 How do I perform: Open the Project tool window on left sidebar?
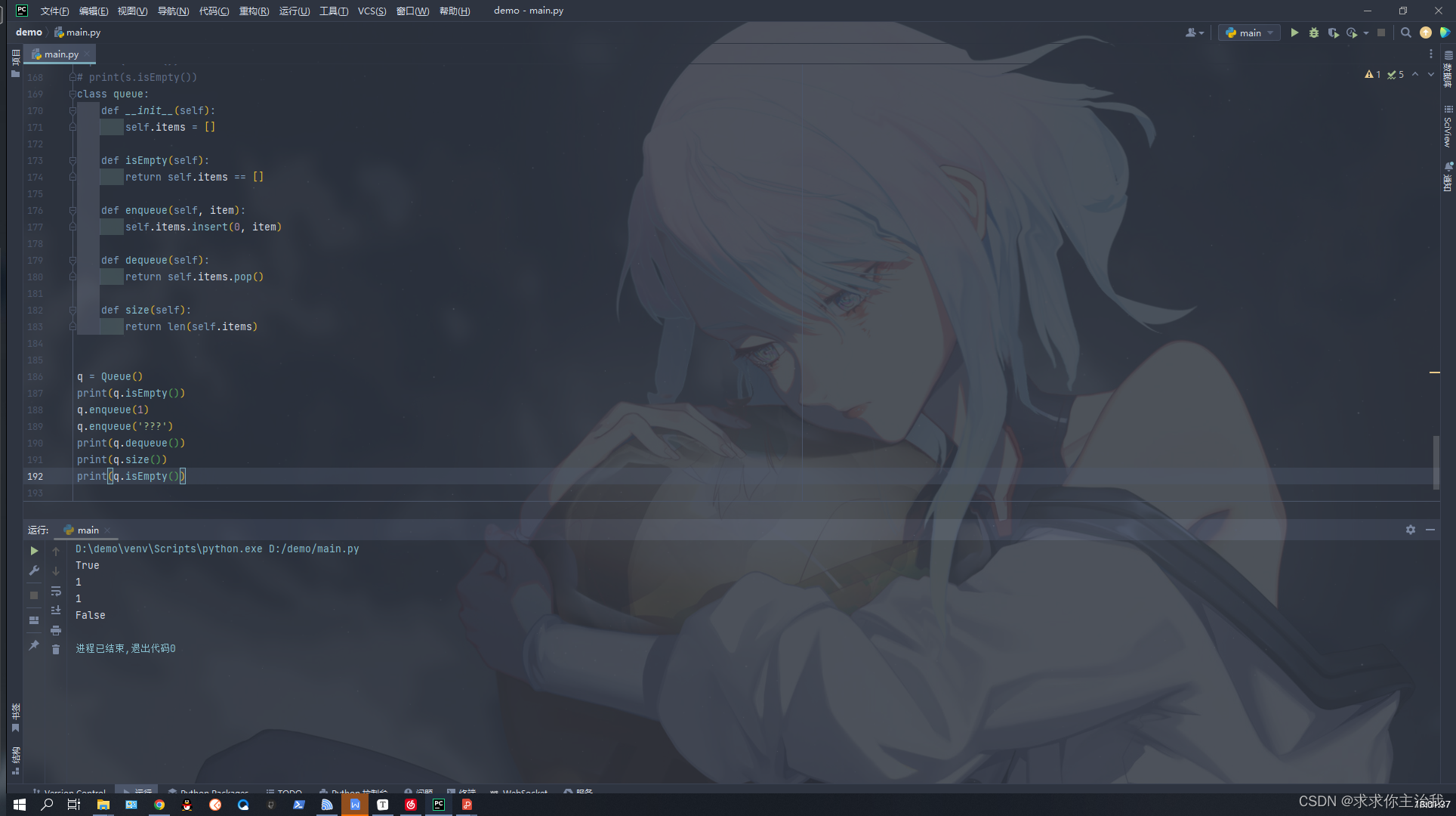pos(15,63)
